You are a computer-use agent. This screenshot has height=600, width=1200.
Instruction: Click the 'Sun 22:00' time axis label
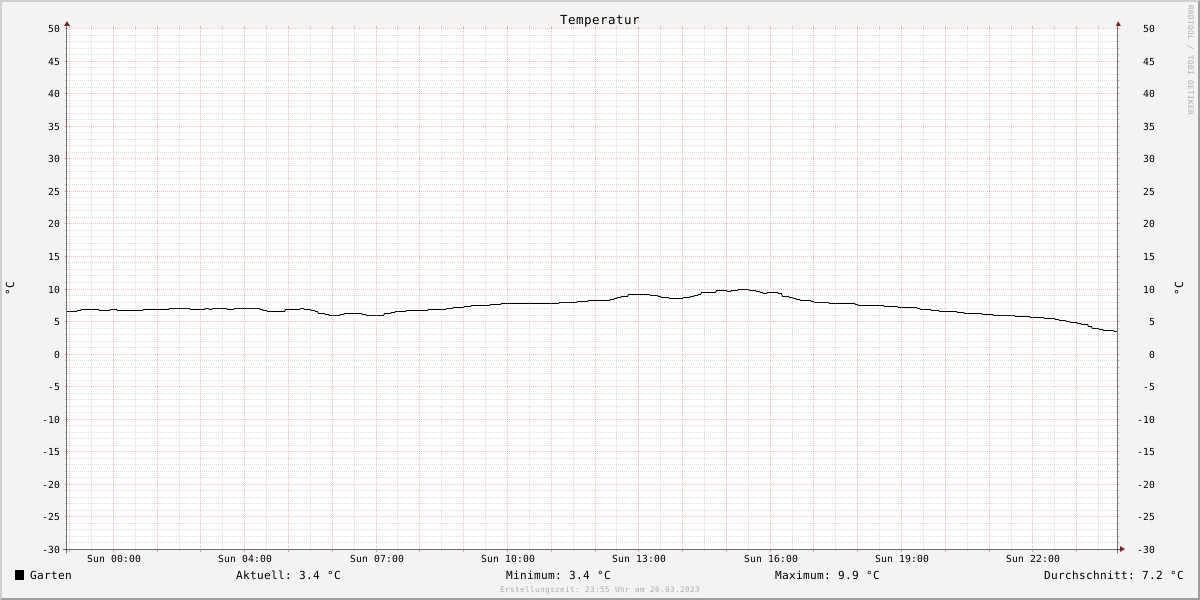pyautogui.click(x=1033, y=559)
